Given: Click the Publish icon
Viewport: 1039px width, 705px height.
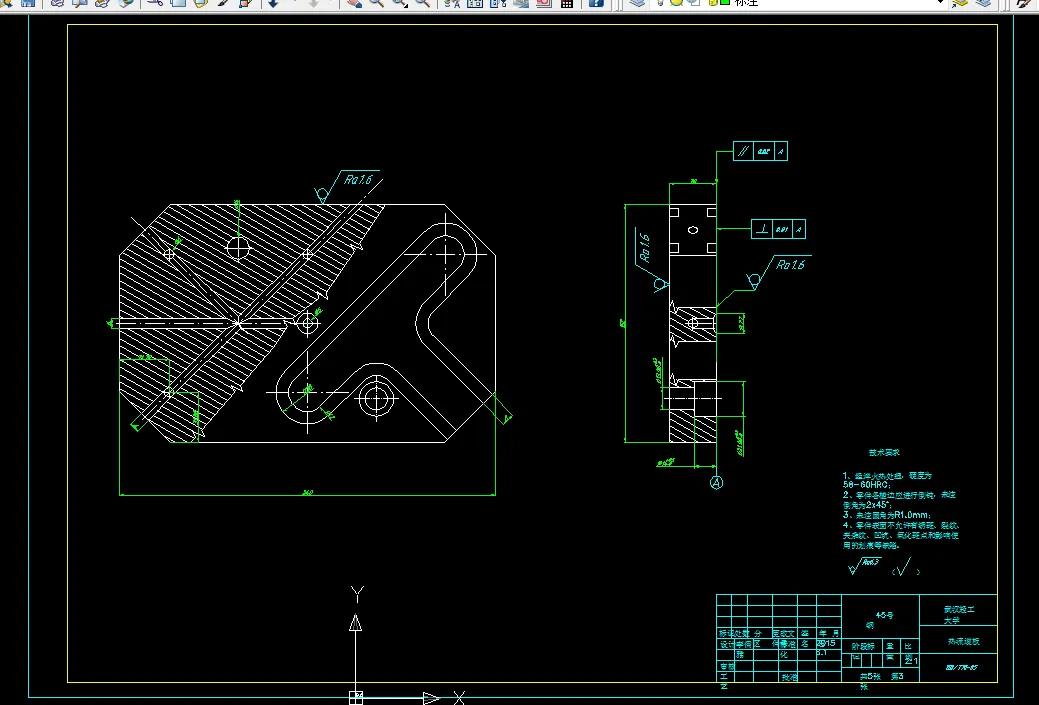Looking at the screenshot, I should (x=102, y=3).
